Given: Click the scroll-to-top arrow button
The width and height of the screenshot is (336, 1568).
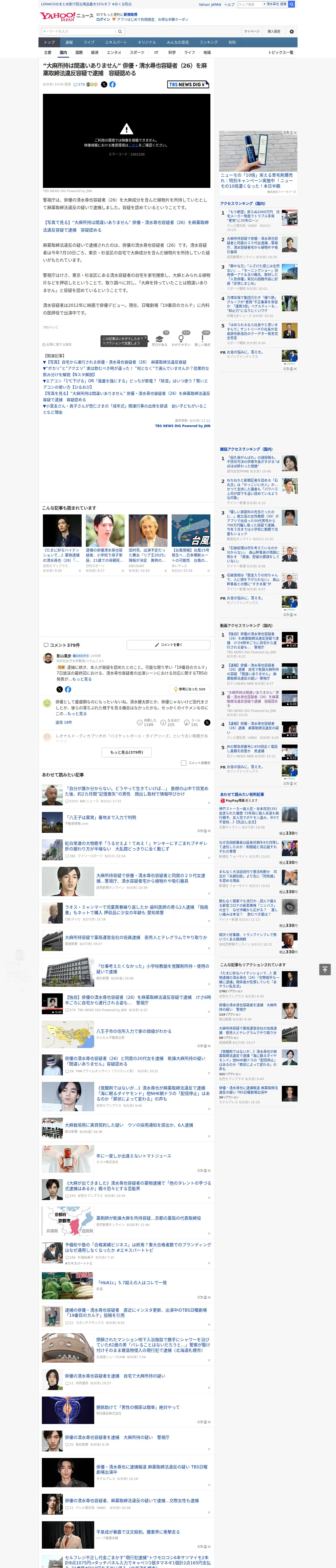Looking at the screenshot, I should [325, 970].
